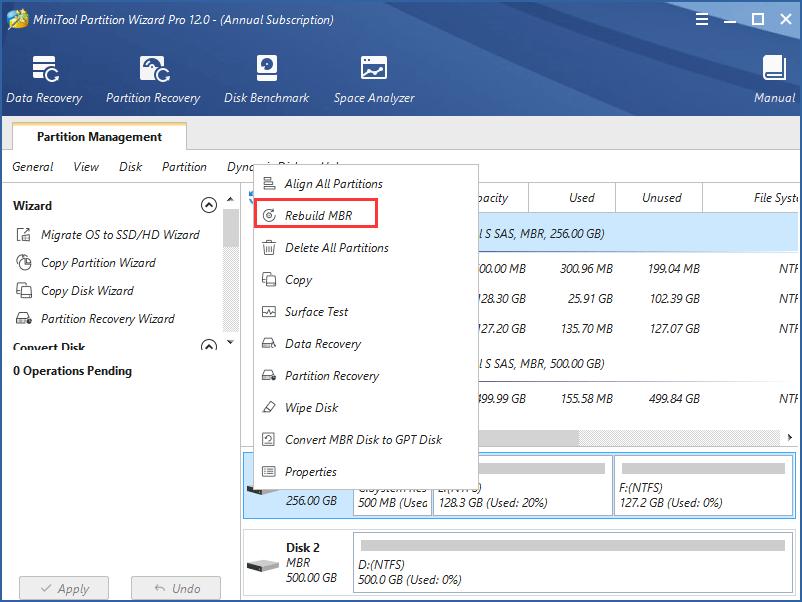Click the Surface Test icon

click(269, 311)
